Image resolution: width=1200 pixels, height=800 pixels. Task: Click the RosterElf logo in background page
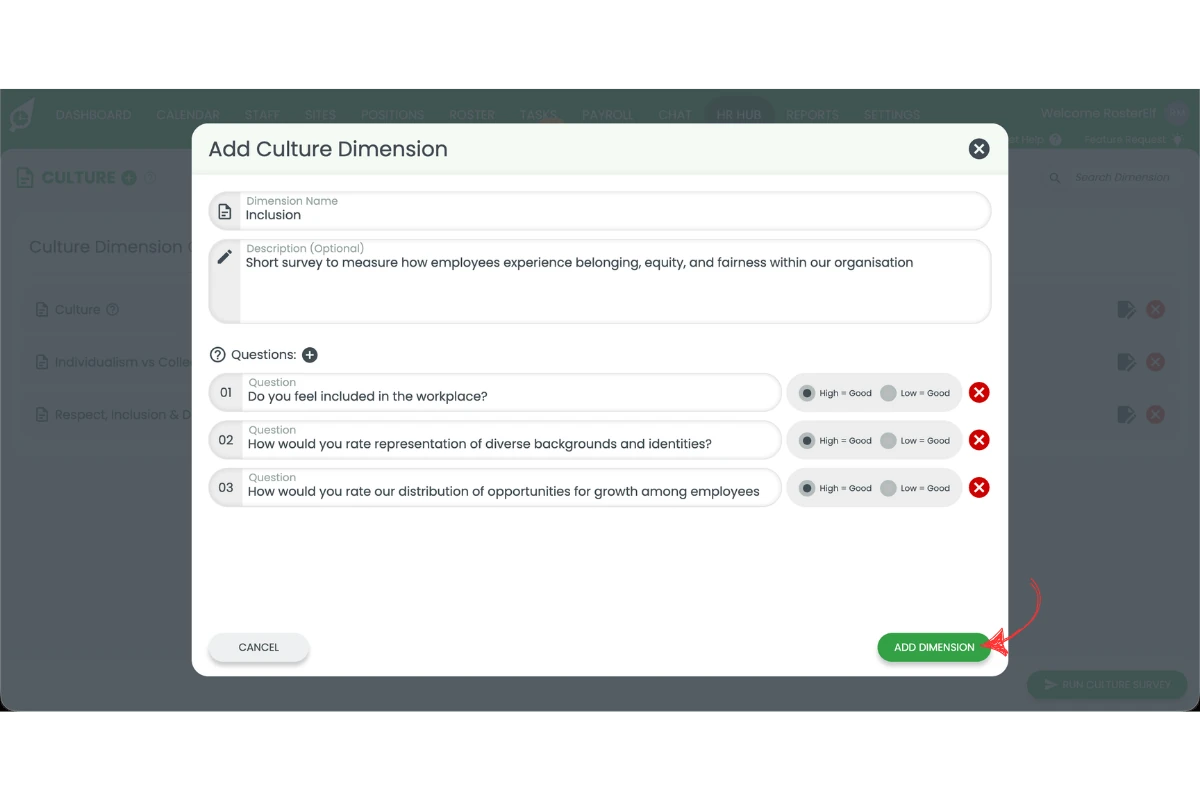coord(22,115)
